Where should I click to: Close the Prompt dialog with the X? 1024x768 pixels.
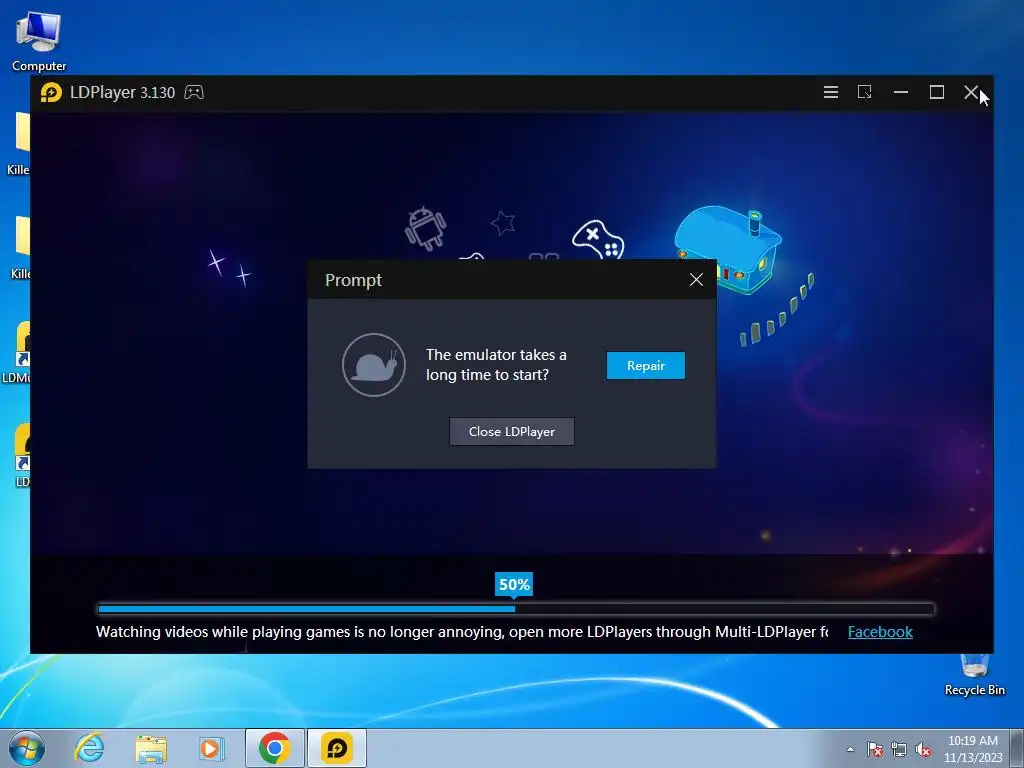pyautogui.click(x=696, y=280)
